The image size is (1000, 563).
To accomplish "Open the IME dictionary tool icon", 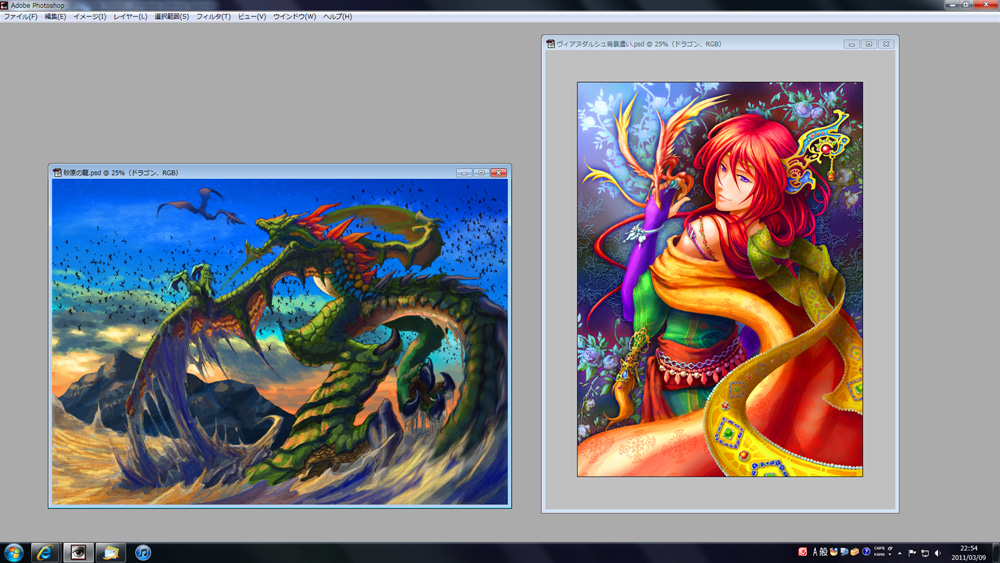I will (x=834, y=552).
